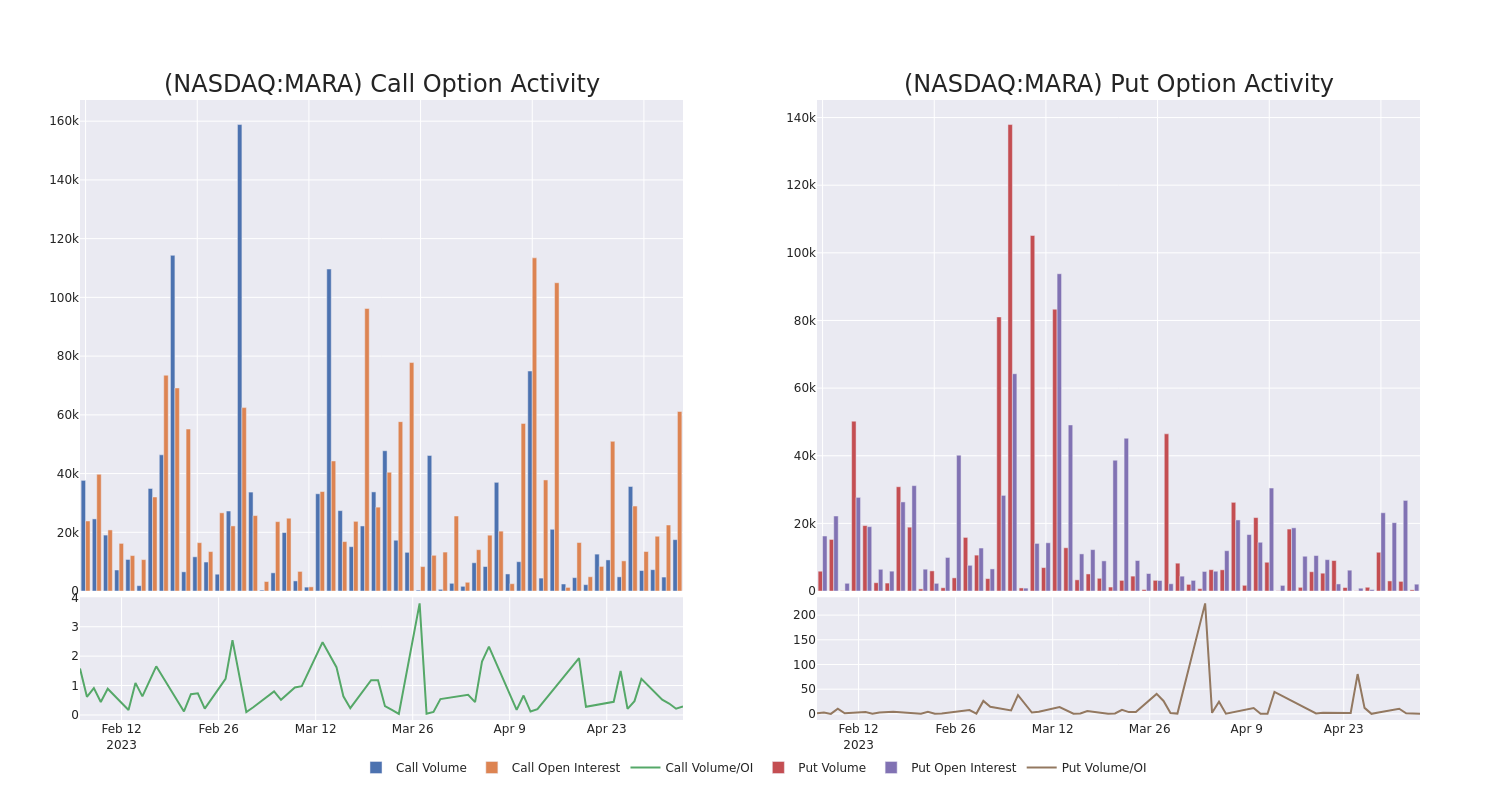Click the Mar 12 label under put chart
This screenshot has width=1500, height=800.
click(1052, 729)
